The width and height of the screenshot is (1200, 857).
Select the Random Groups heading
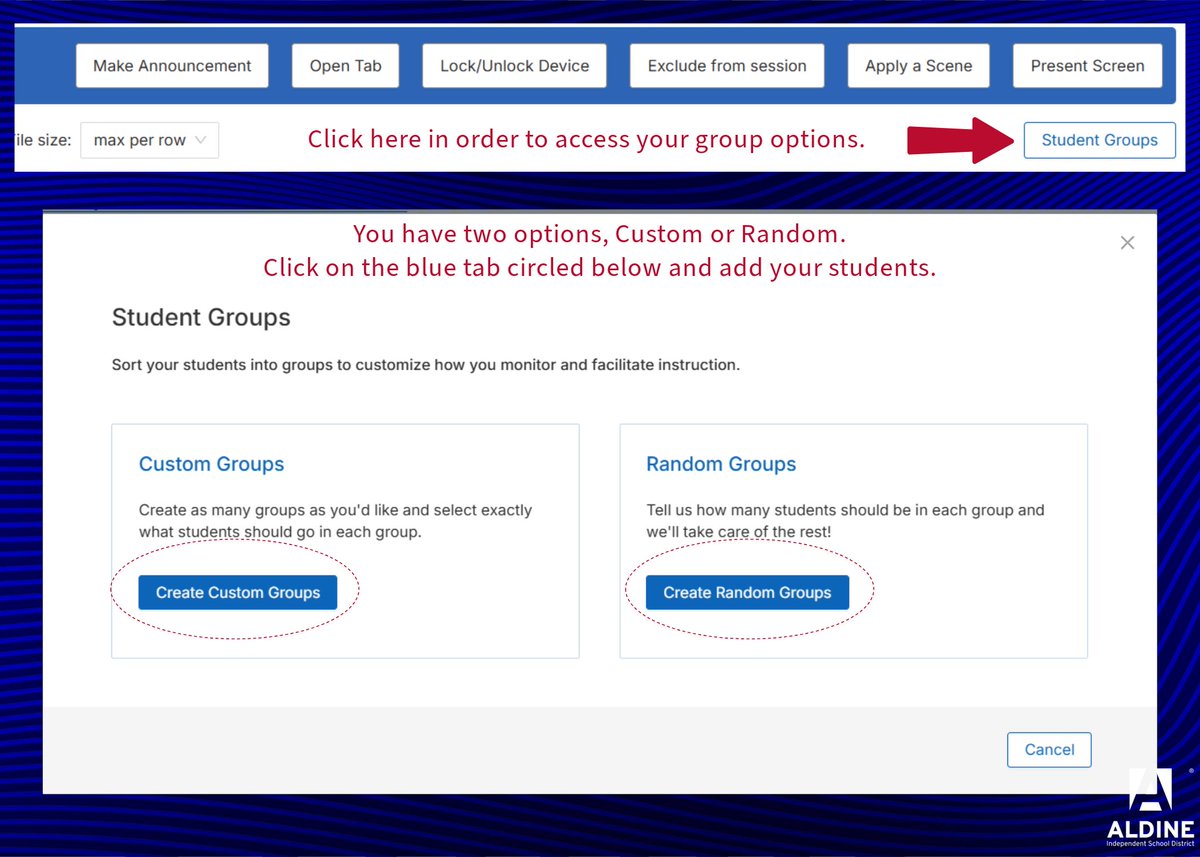[721, 464]
